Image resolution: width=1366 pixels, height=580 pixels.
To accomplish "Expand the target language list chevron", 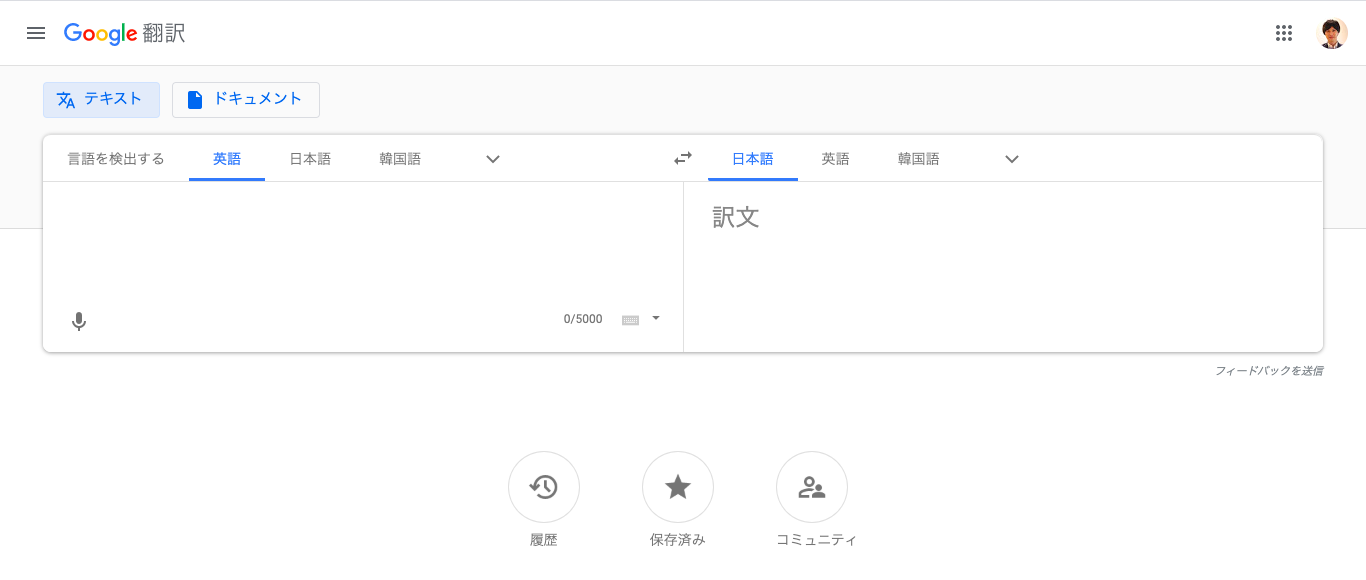I will pos(1012,159).
